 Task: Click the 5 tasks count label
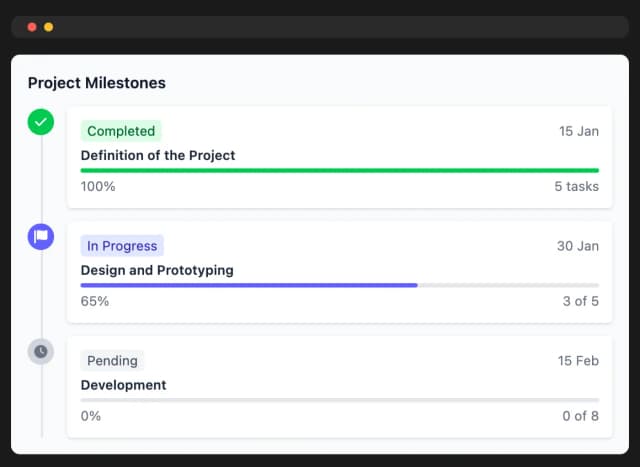click(x=577, y=186)
